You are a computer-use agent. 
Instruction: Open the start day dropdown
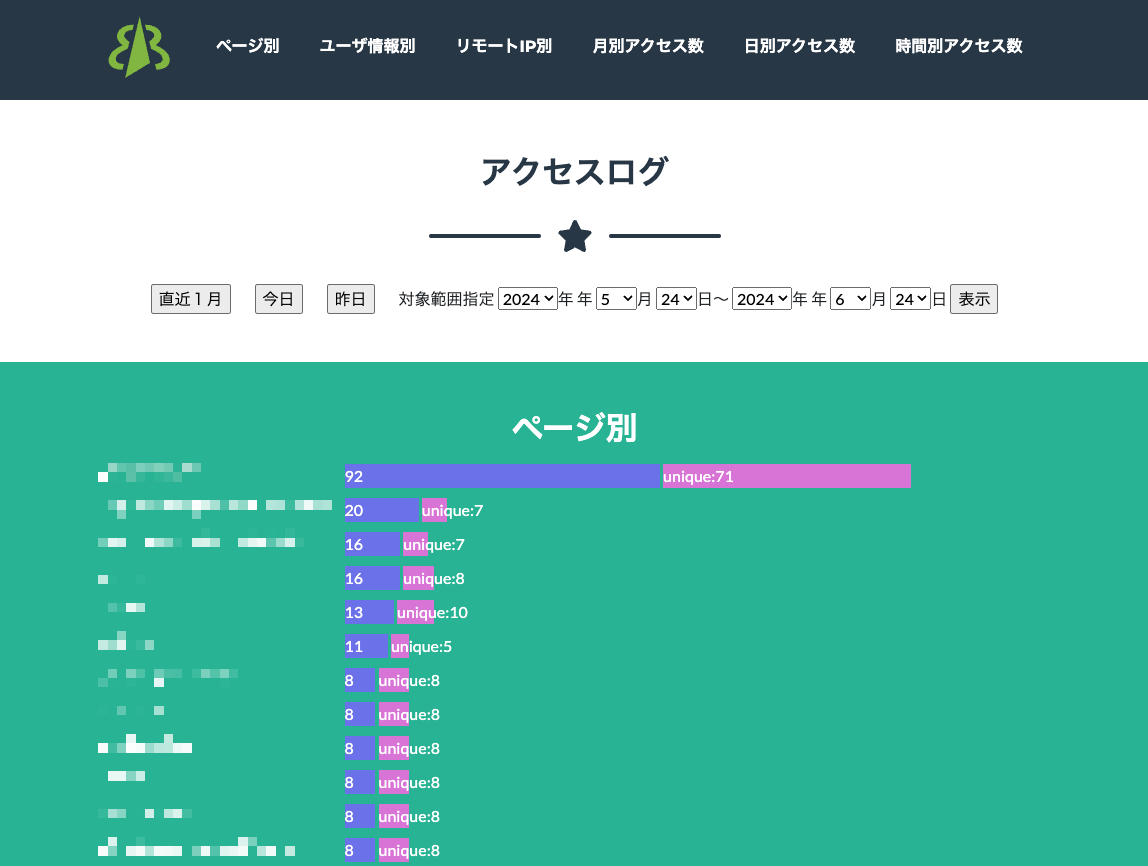click(676, 299)
